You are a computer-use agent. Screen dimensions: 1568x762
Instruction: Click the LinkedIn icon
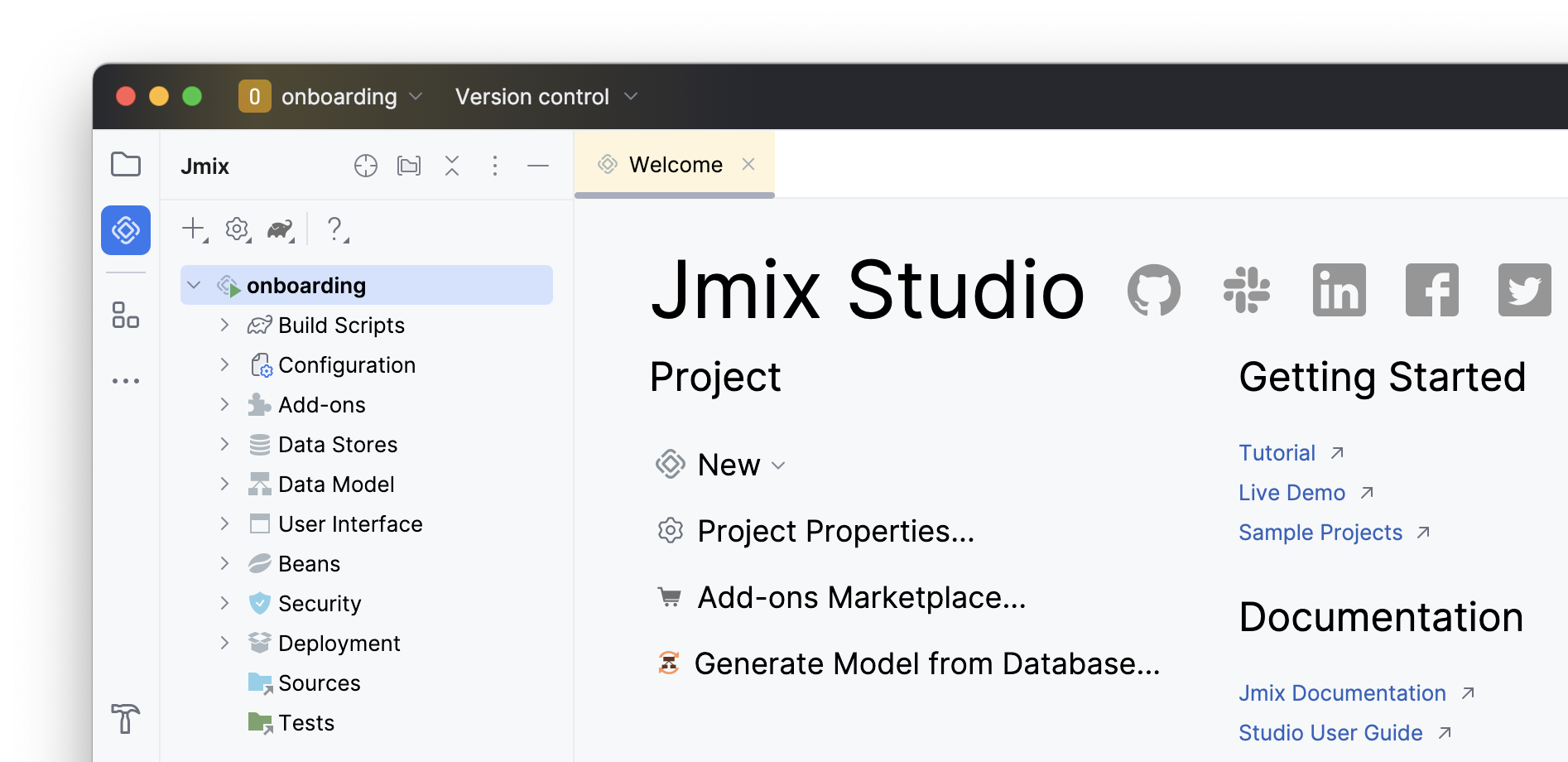tap(1339, 290)
